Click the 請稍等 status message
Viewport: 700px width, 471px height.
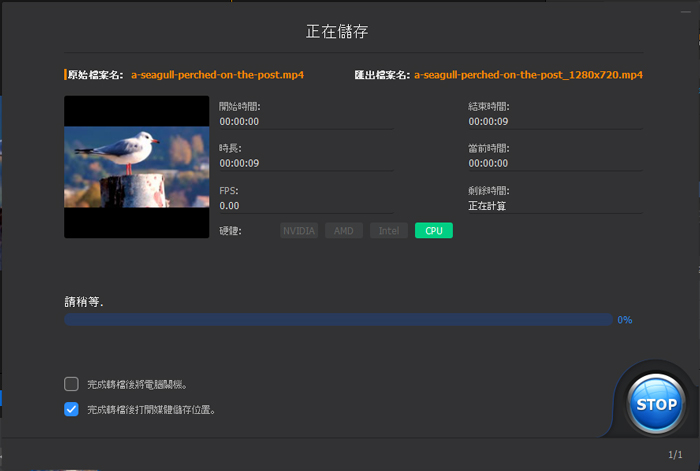click(x=84, y=302)
